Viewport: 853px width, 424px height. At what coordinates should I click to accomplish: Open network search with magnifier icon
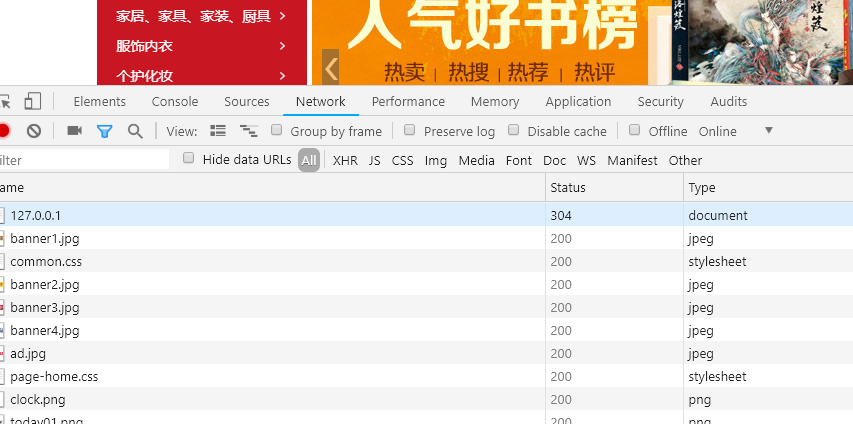pos(135,131)
